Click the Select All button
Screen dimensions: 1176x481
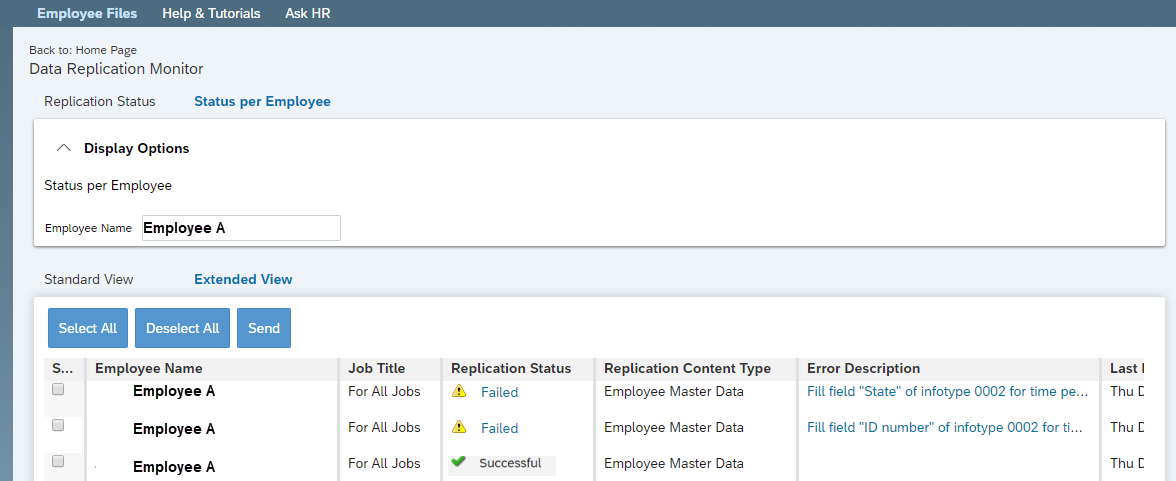point(88,328)
